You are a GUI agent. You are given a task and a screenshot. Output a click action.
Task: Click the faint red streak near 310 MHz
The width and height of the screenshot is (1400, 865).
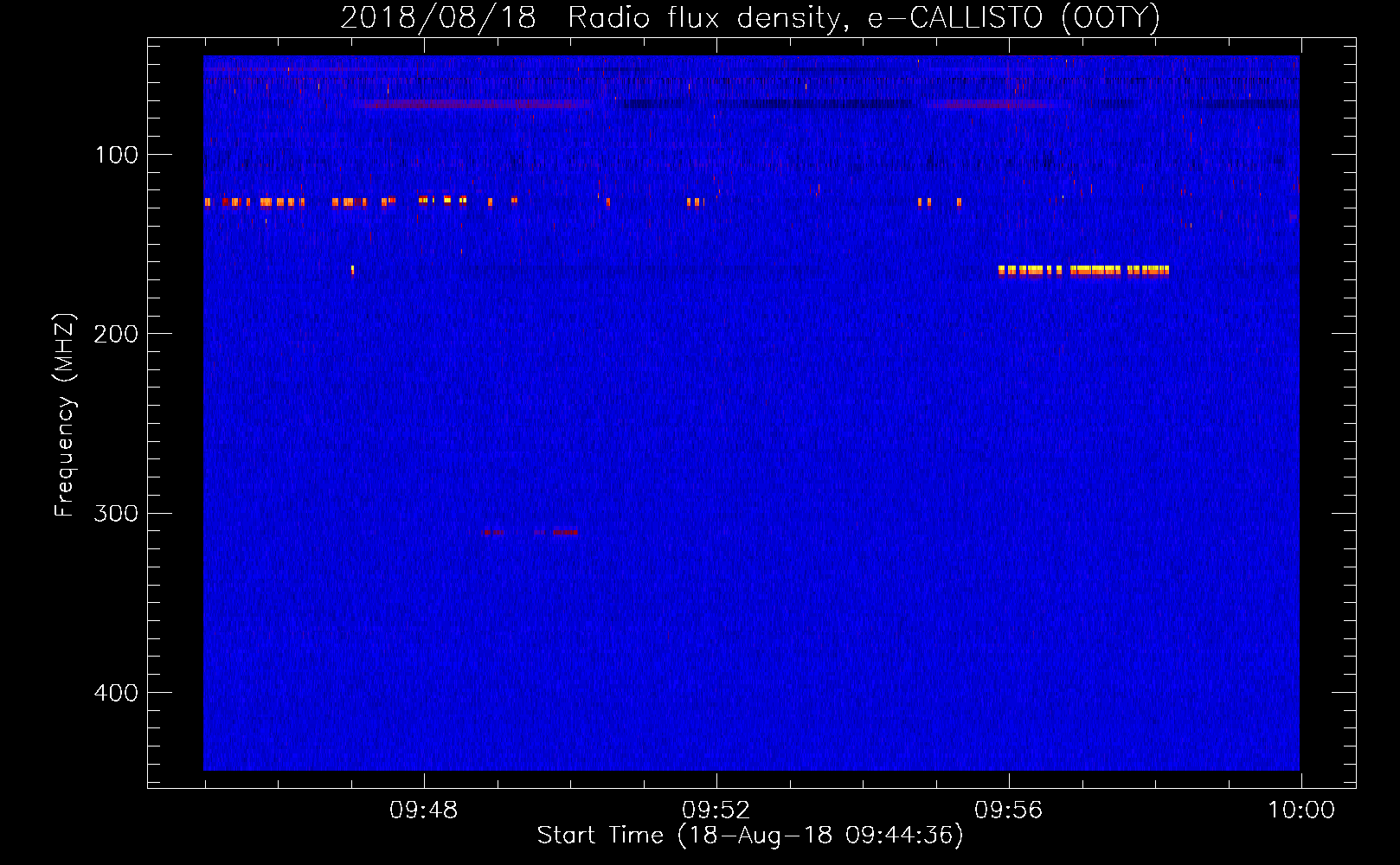[x=530, y=532]
